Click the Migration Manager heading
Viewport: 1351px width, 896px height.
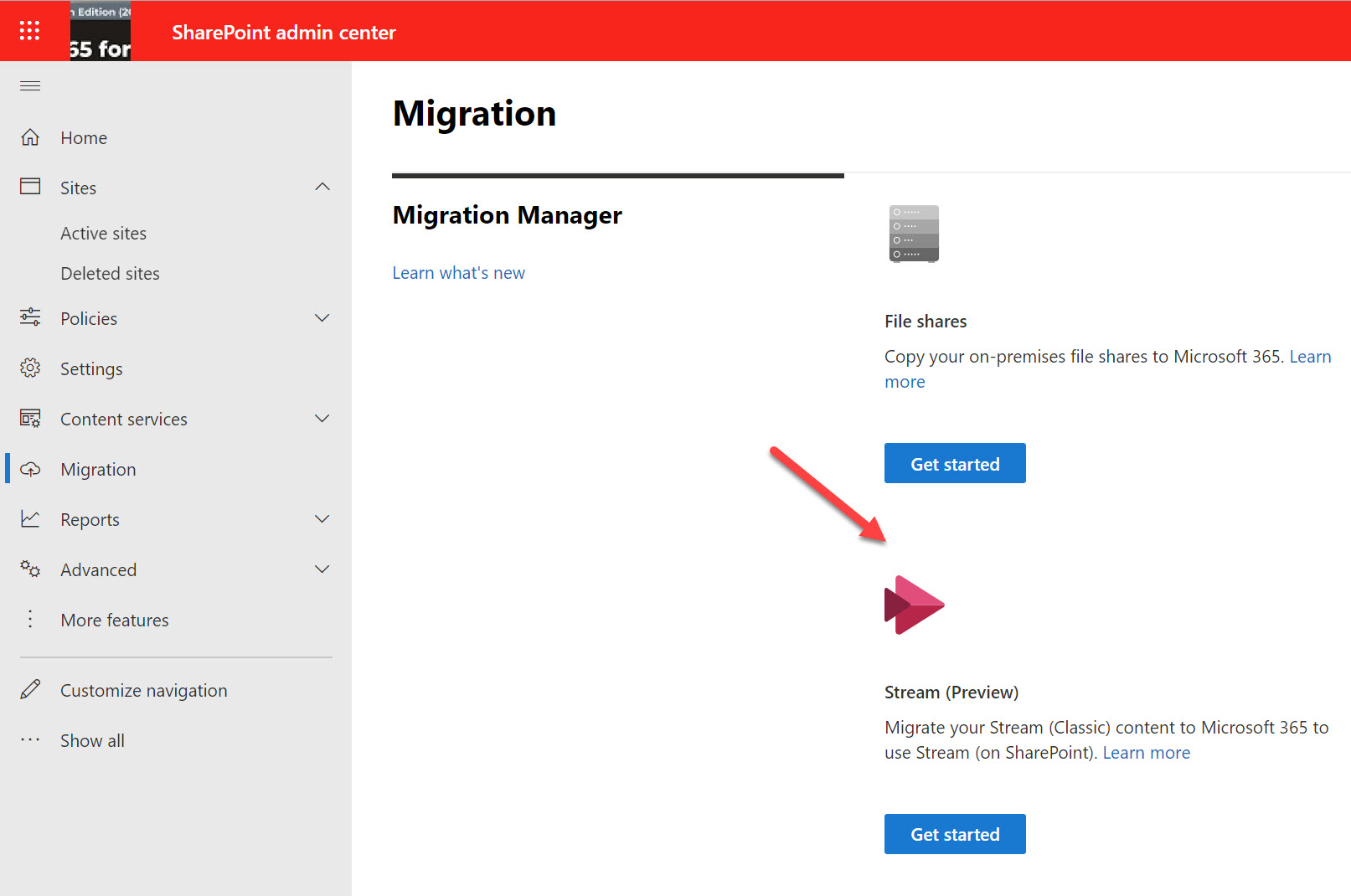click(x=507, y=215)
